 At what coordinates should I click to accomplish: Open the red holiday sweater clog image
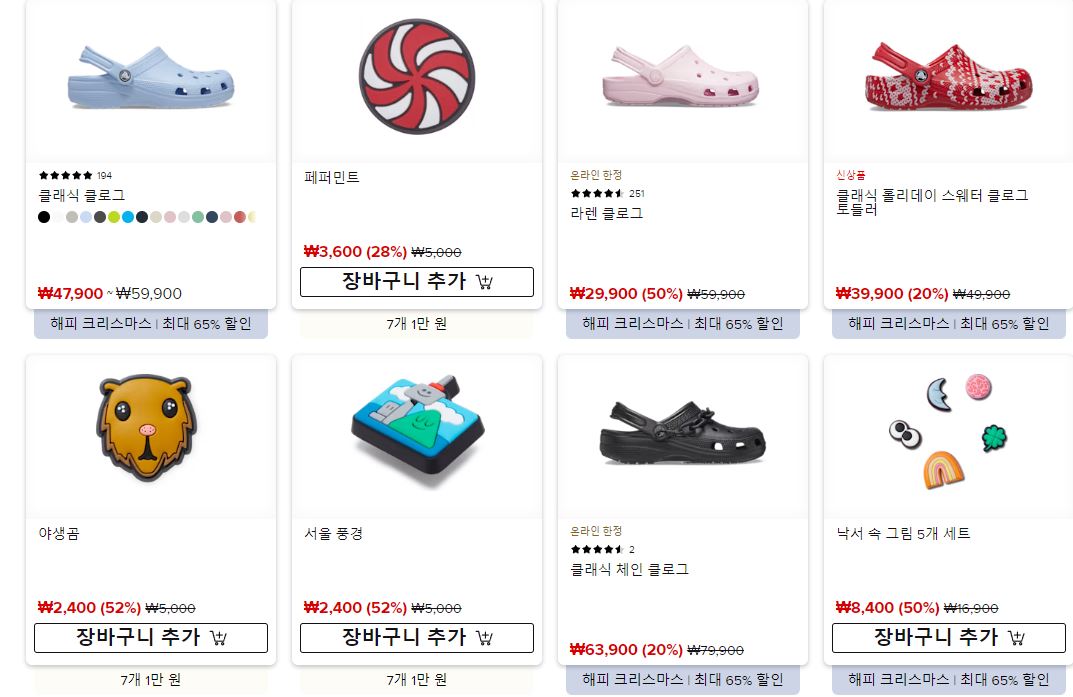948,77
